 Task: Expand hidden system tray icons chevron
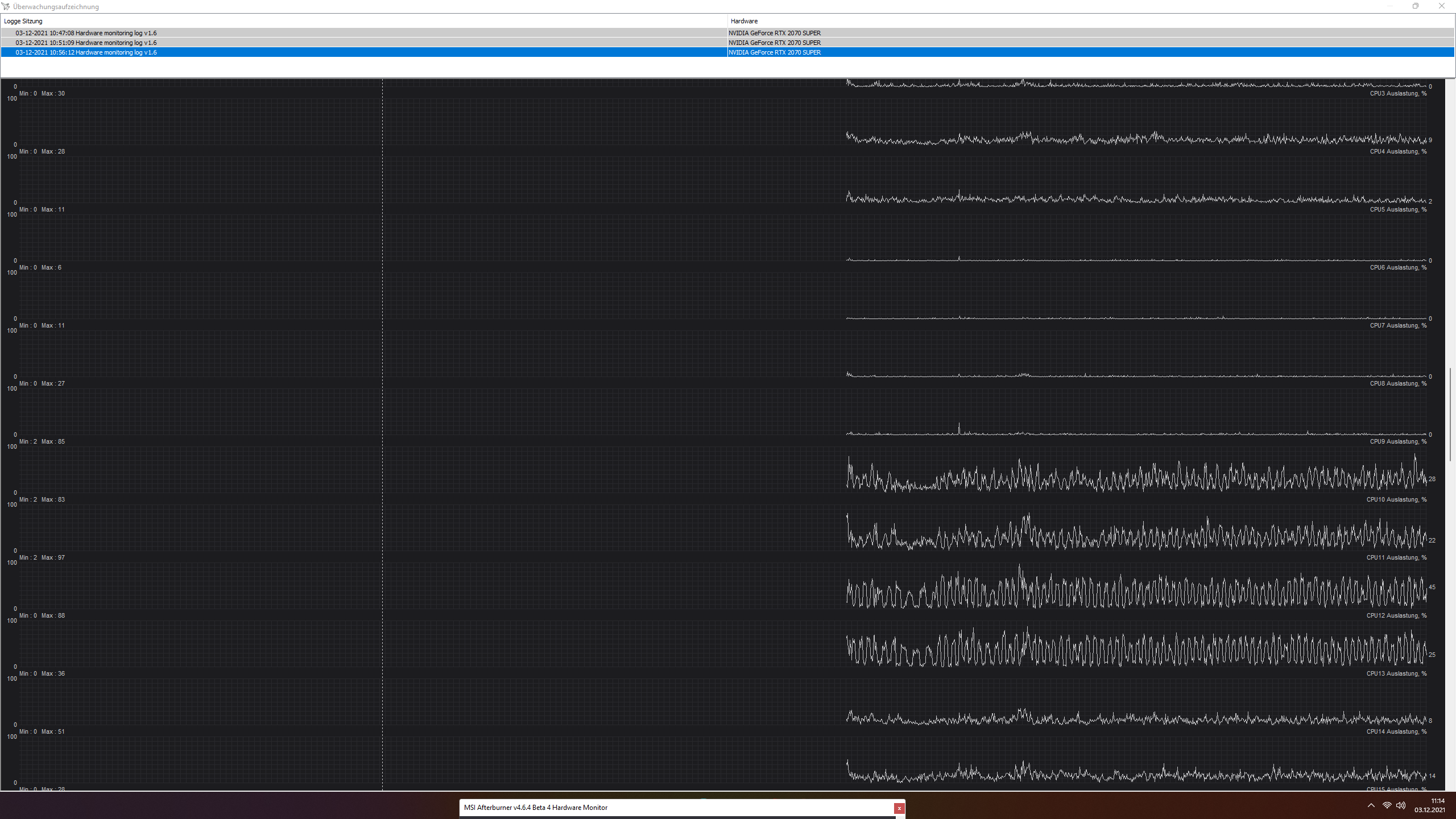1371,805
